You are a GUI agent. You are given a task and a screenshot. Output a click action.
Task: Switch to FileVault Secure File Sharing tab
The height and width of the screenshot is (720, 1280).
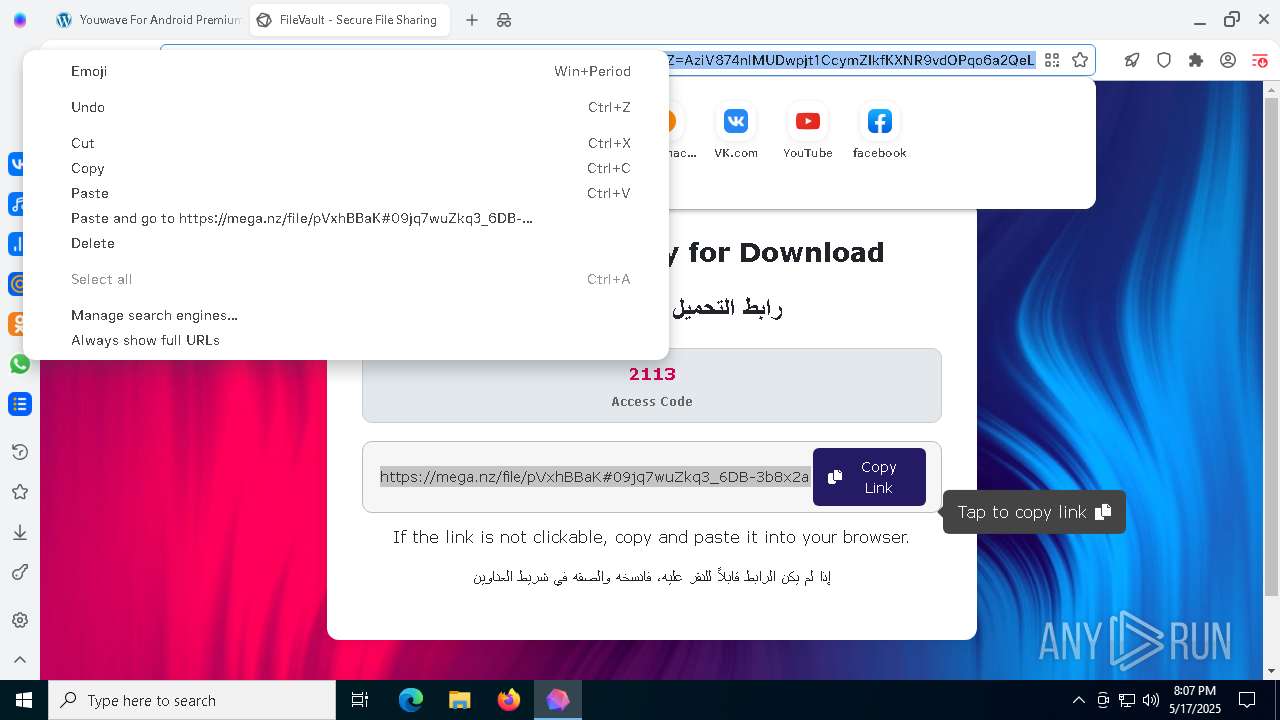(349, 20)
